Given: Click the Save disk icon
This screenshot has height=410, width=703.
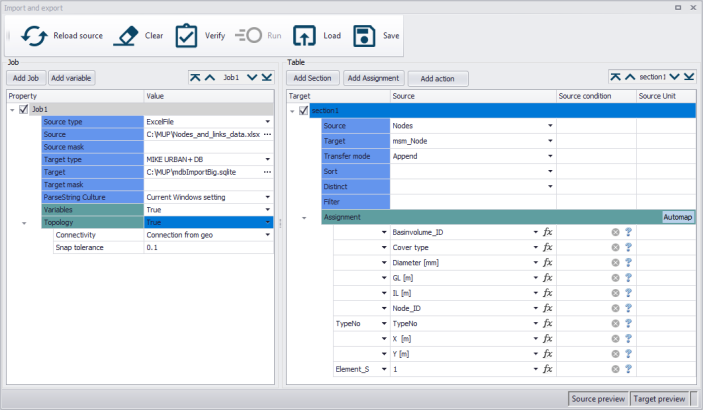Looking at the screenshot, I should coord(364,36).
